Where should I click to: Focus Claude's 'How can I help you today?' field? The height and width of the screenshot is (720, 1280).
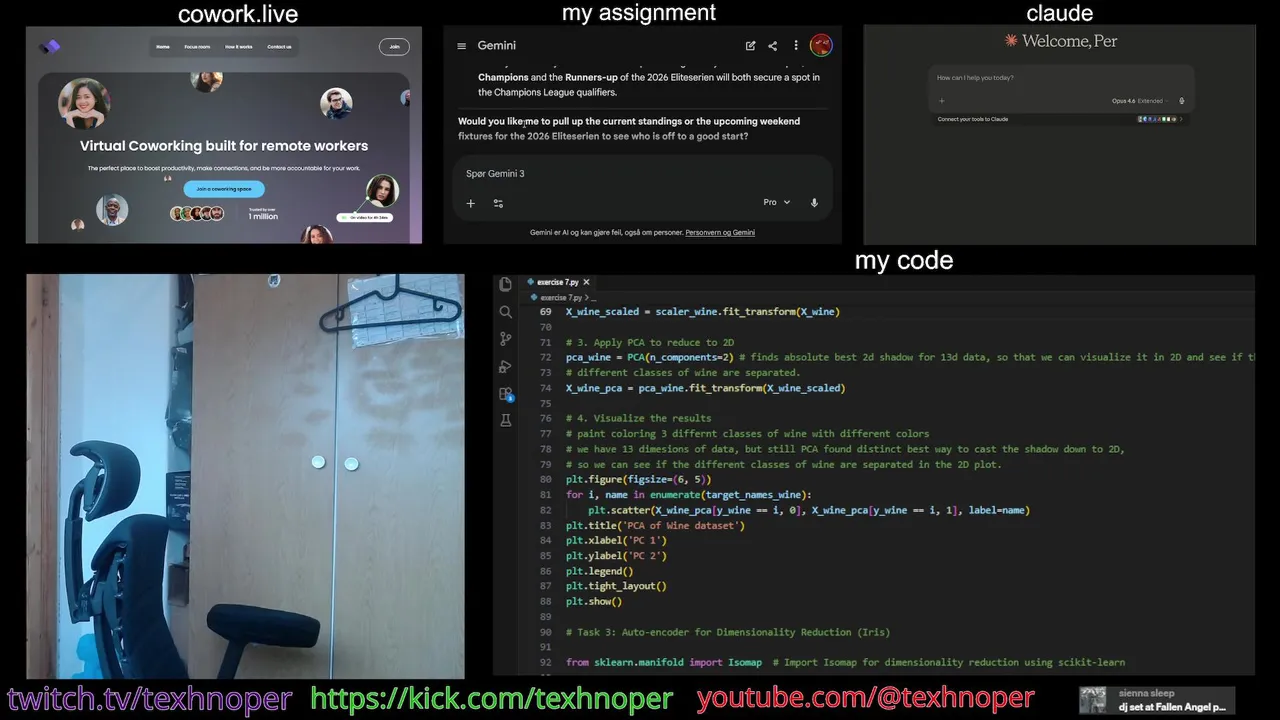point(1060,78)
